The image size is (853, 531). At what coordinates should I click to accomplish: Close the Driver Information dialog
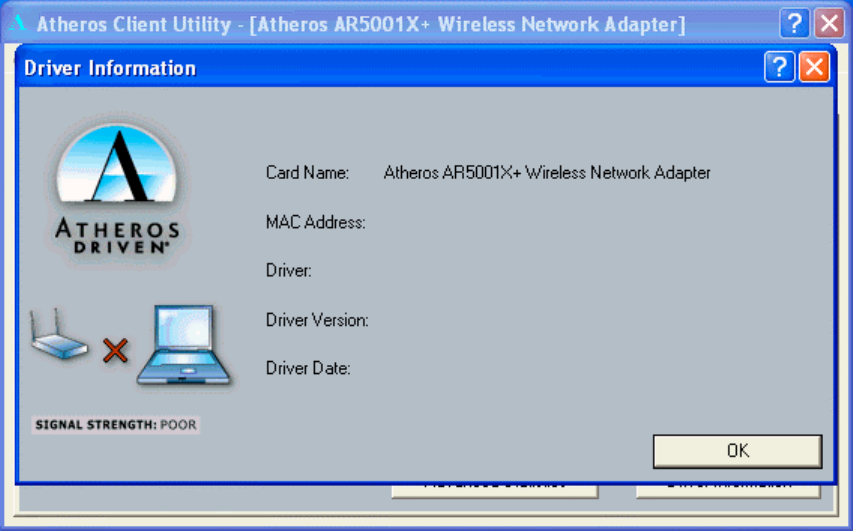(x=814, y=67)
